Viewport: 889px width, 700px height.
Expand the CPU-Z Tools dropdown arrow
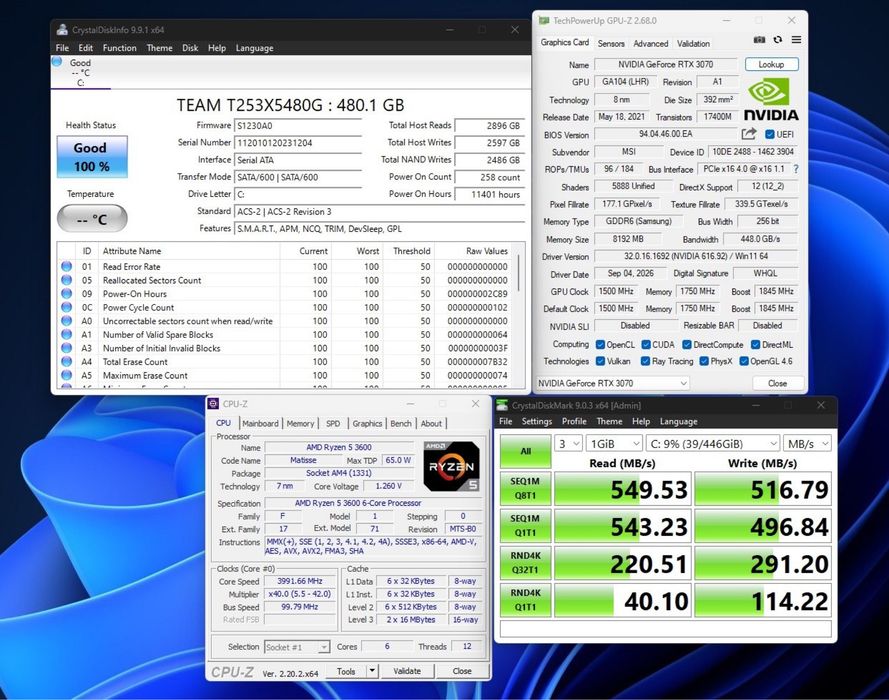pyautogui.click(x=372, y=671)
